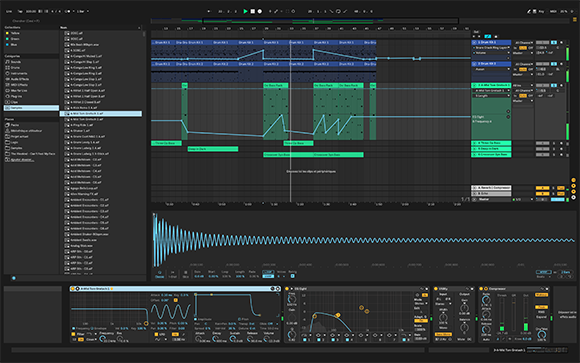Image resolution: width=580 pixels, height=363 pixels.
Task: Toggle the Link button in the transport bar
Action: (x=9, y=11)
